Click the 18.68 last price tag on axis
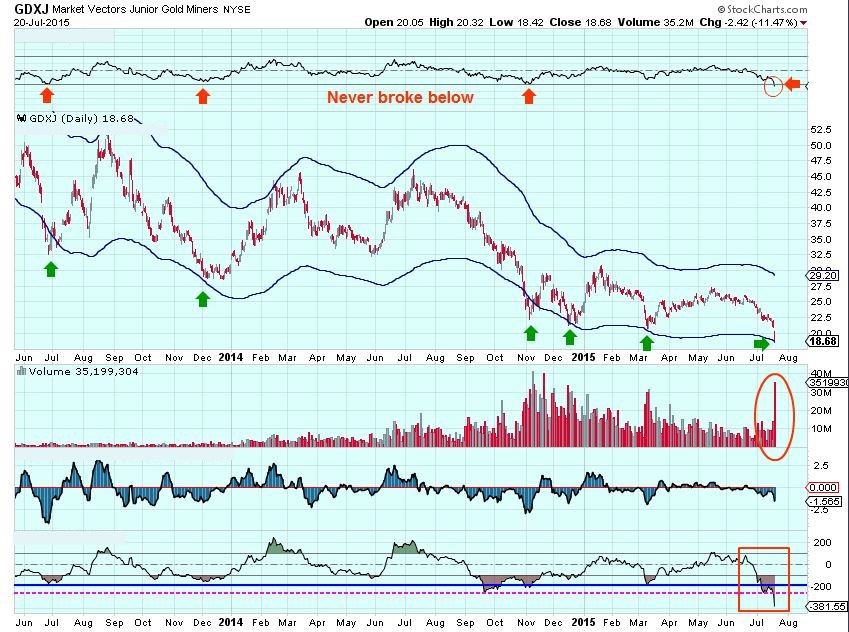Image resolution: width=849 pixels, height=632 pixels. [x=823, y=341]
